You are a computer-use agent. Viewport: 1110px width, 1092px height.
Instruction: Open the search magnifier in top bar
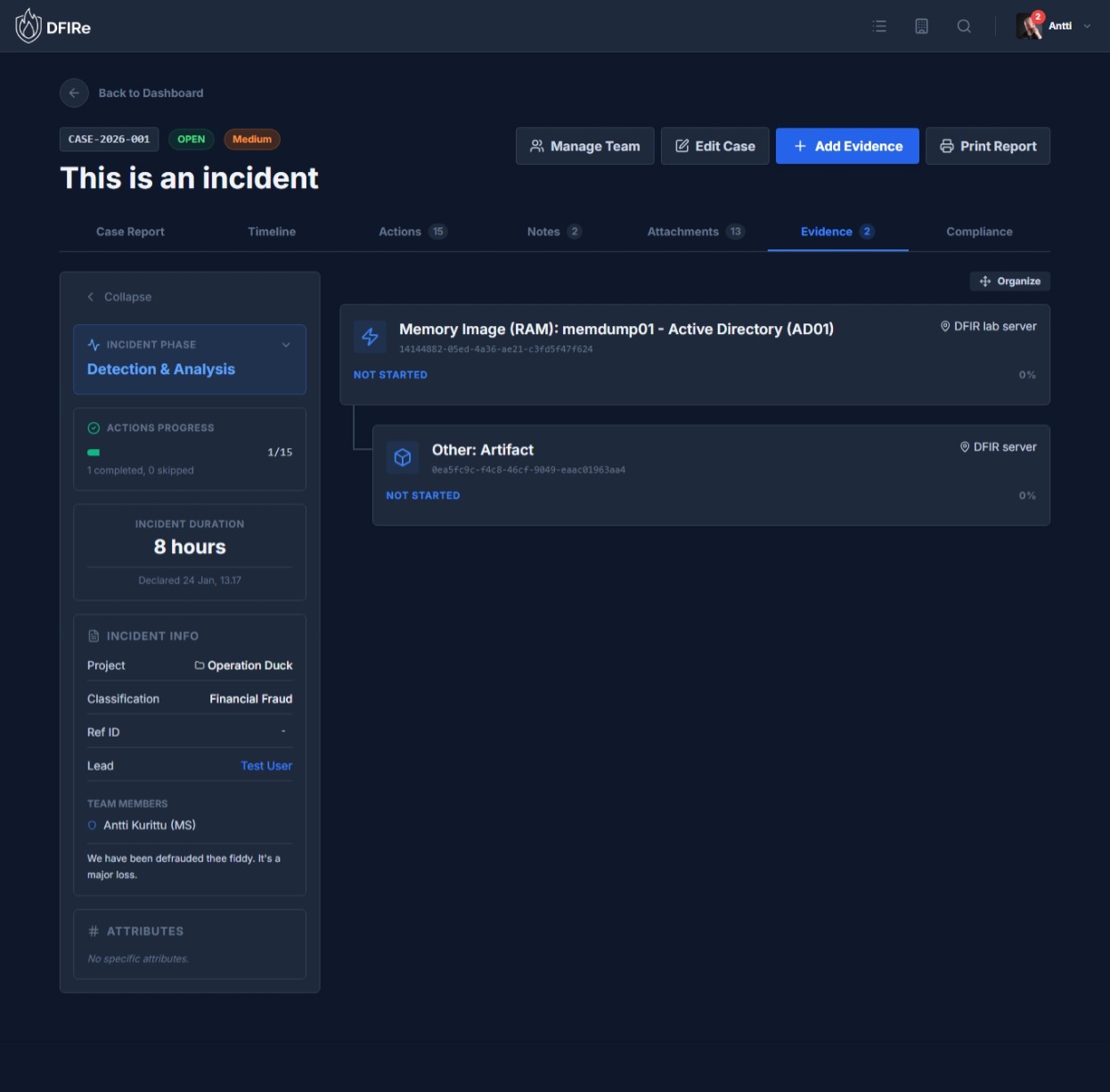[x=964, y=26]
